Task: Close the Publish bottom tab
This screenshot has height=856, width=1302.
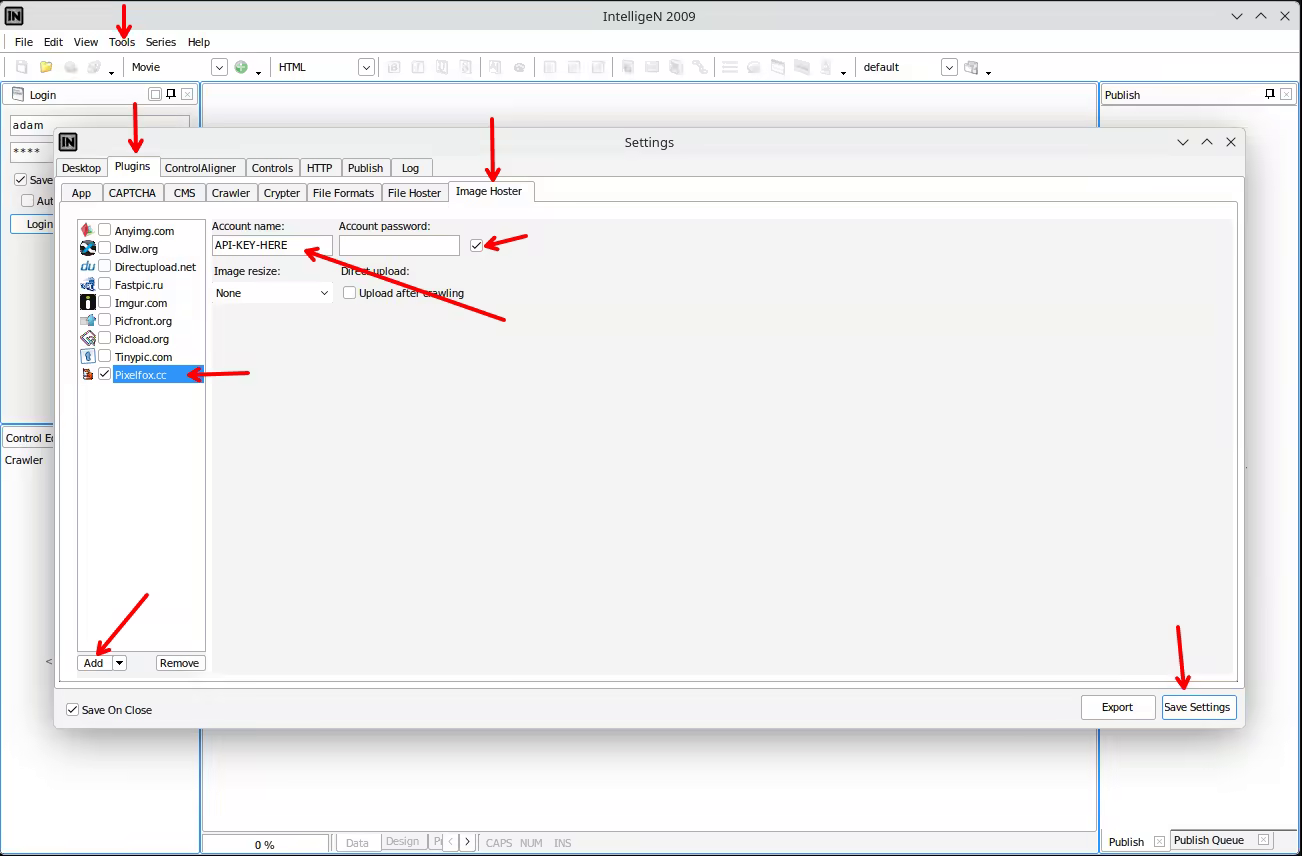Action: click(1159, 841)
